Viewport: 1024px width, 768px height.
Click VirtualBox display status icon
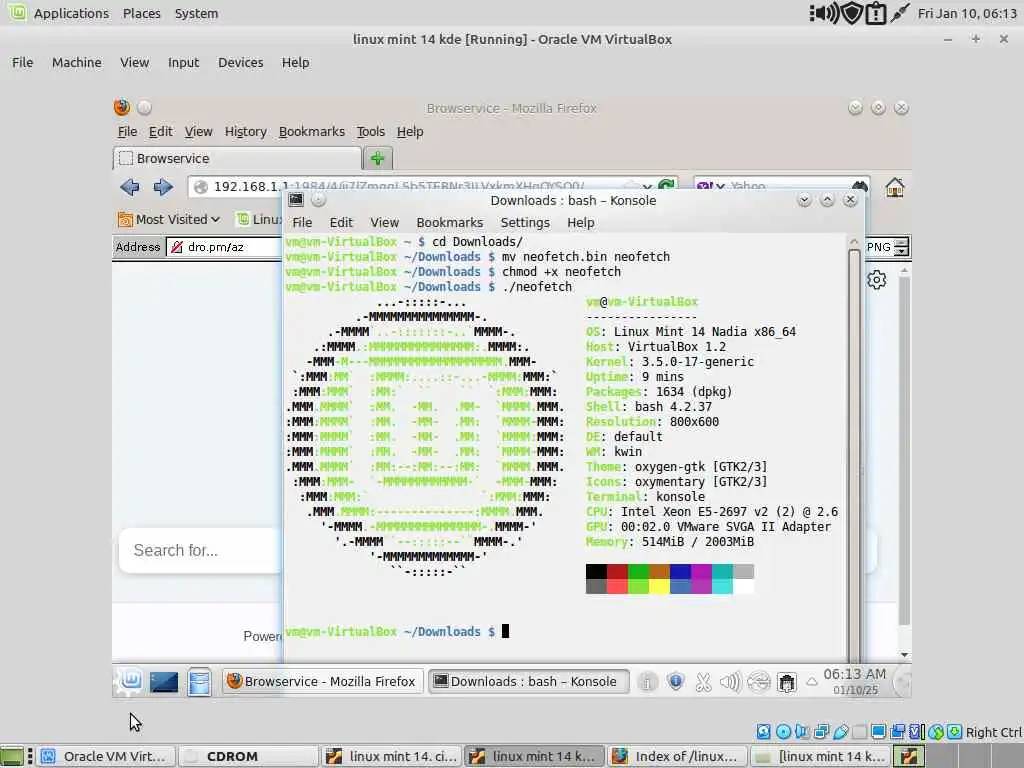tap(878, 732)
